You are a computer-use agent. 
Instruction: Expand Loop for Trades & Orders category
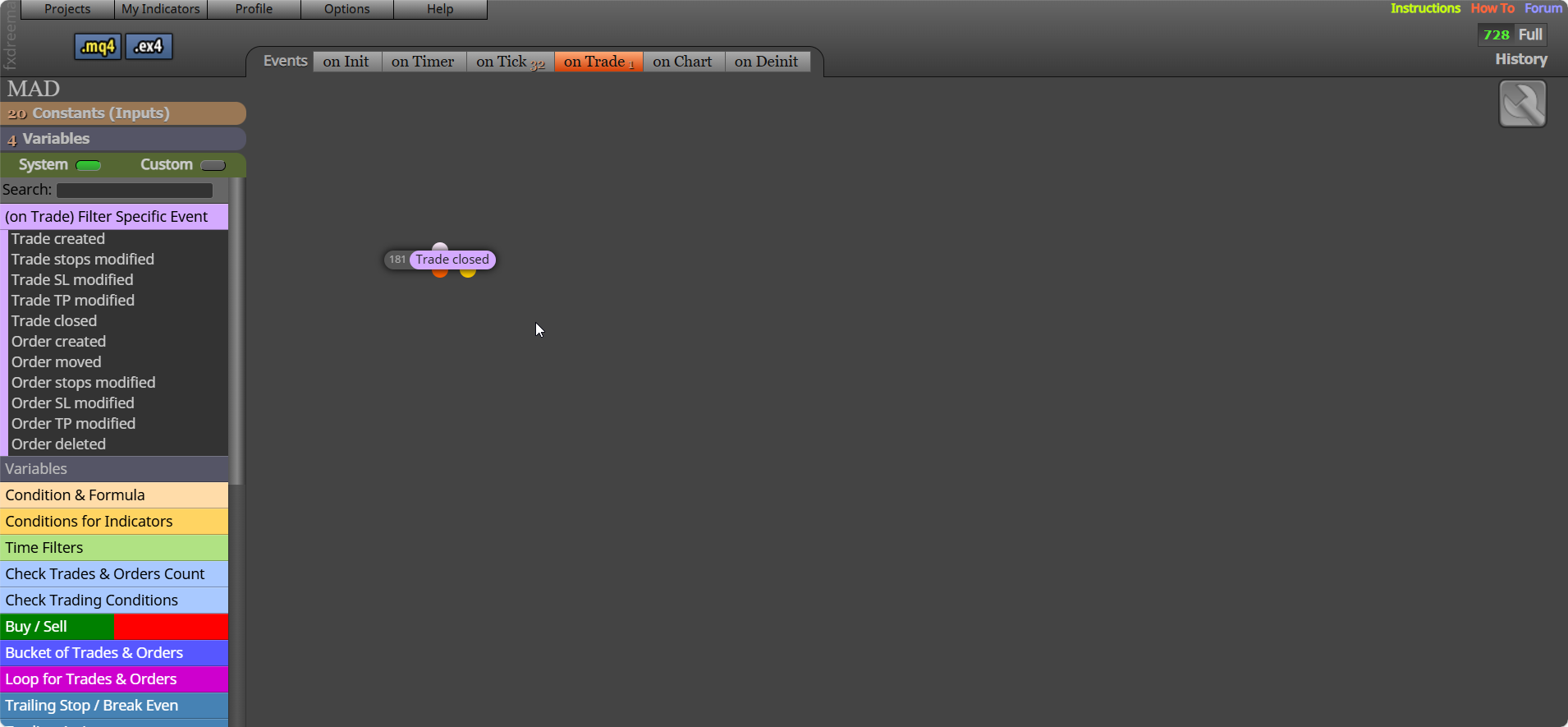114,679
